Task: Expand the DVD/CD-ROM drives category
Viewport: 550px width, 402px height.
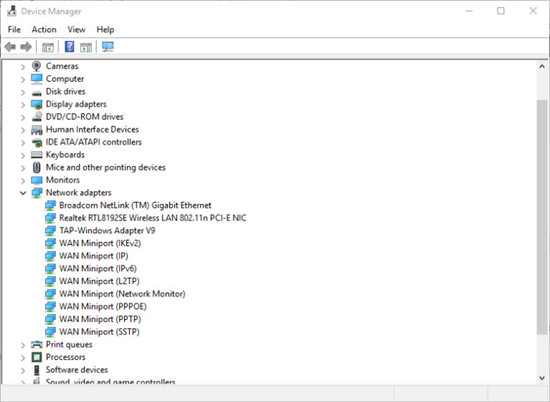Action: click(x=23, y=117)
